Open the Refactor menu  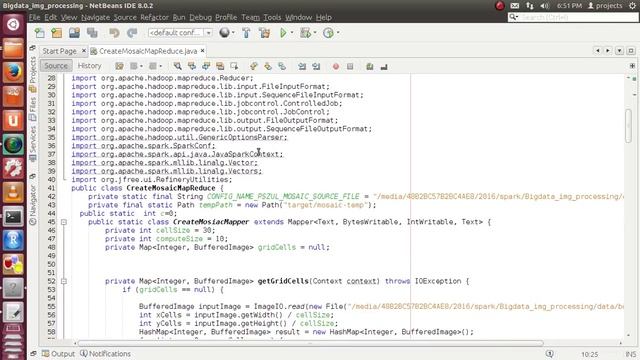(154, 17)
